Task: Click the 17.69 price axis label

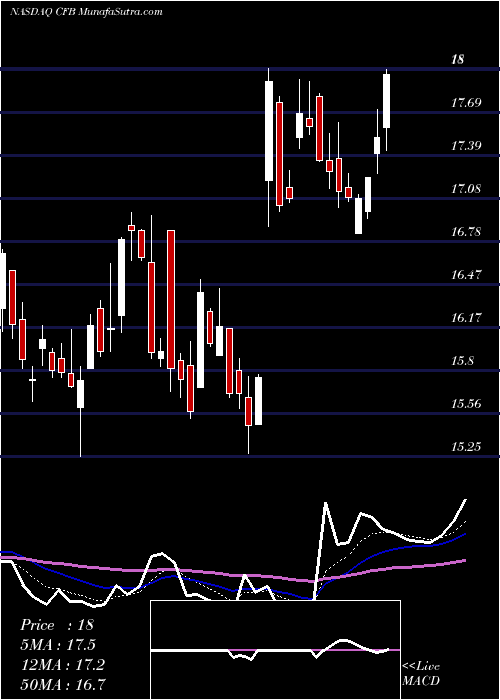Action: pos(466,103)
